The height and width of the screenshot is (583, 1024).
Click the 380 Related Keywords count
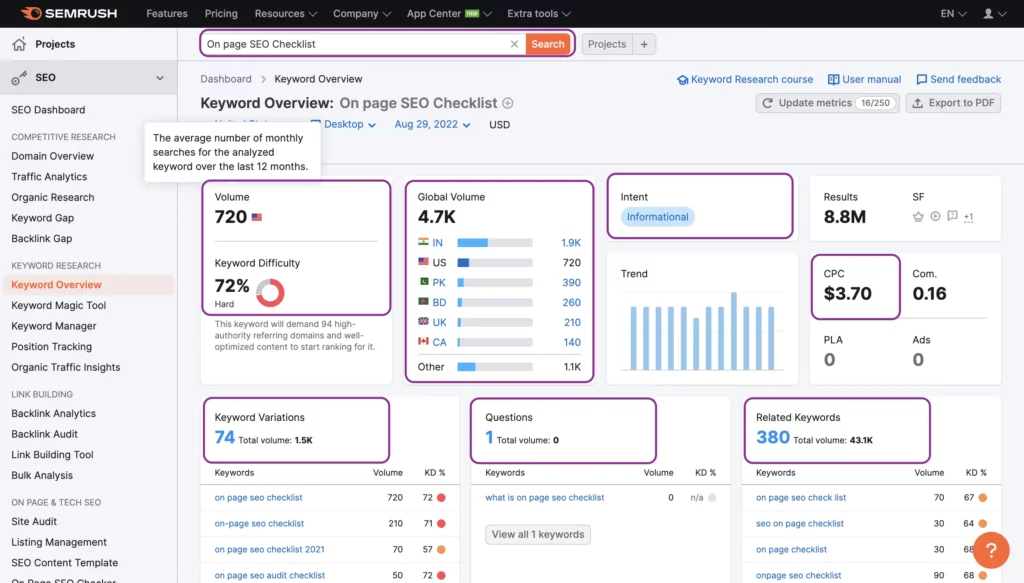tap(773, 437)
